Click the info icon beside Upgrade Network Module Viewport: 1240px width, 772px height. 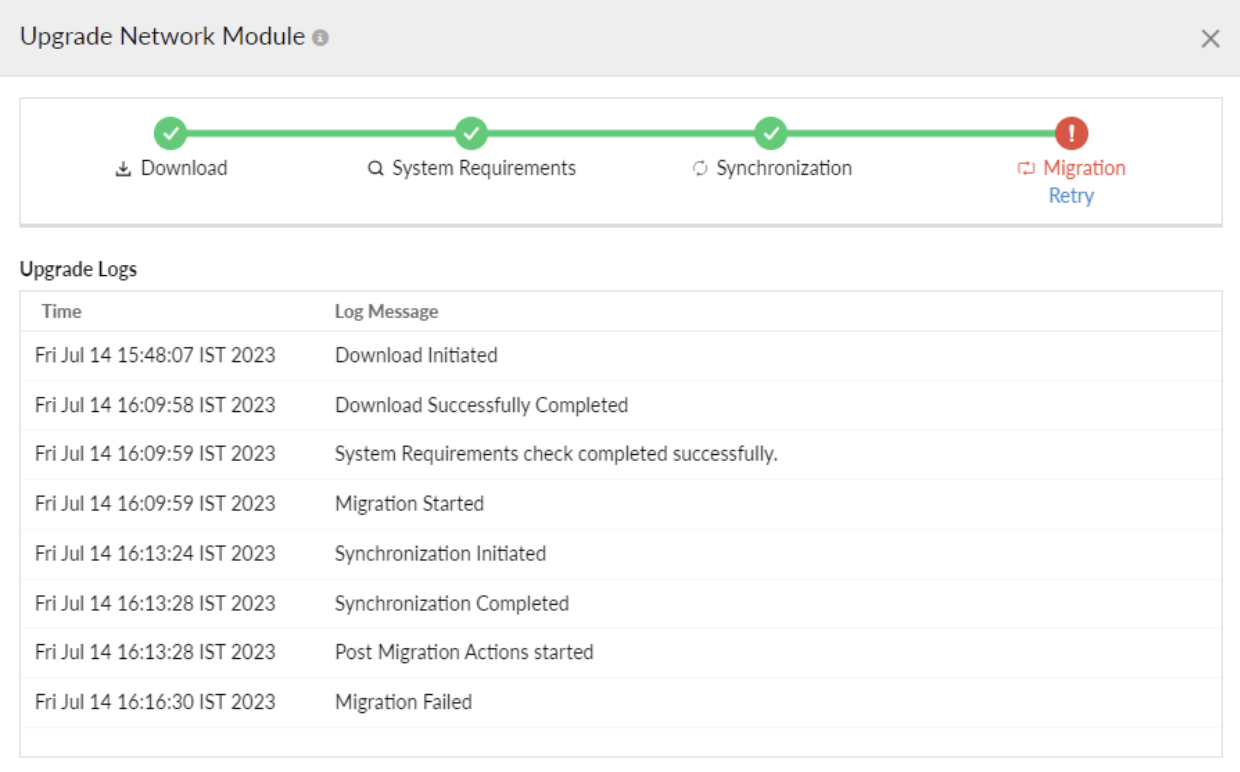320,38
